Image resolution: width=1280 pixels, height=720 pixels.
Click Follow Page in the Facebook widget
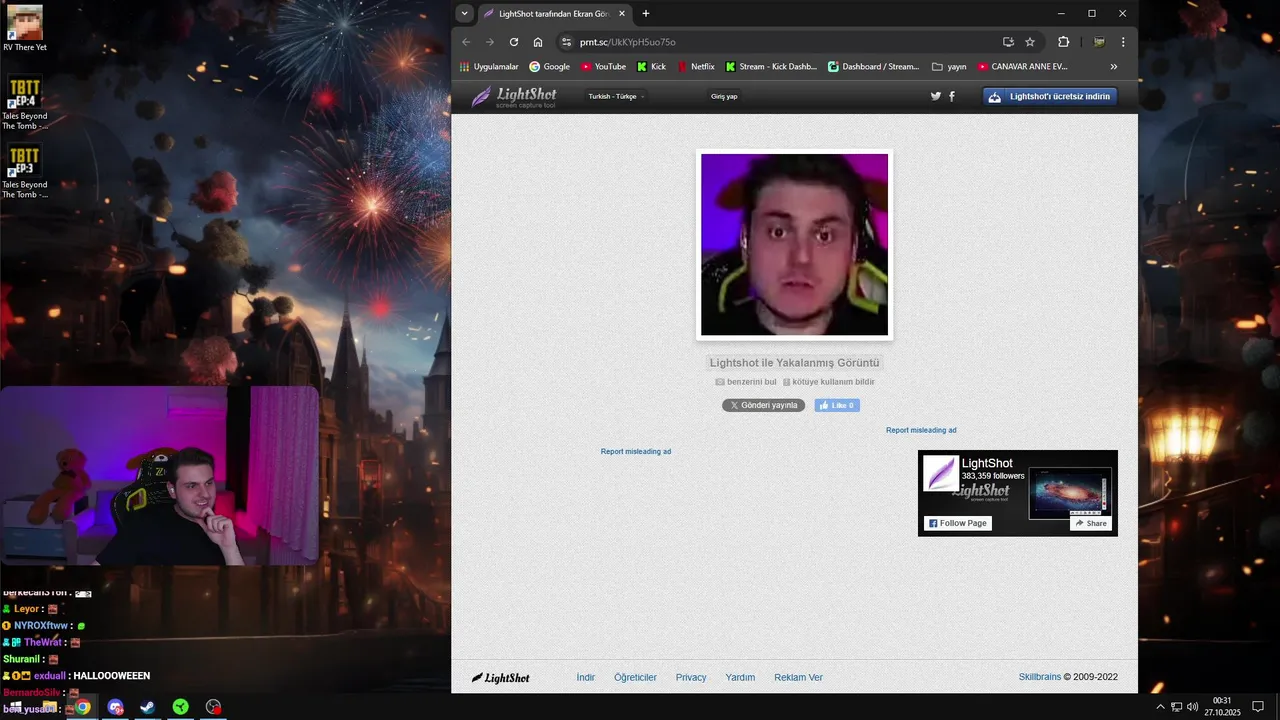(958, 523)
